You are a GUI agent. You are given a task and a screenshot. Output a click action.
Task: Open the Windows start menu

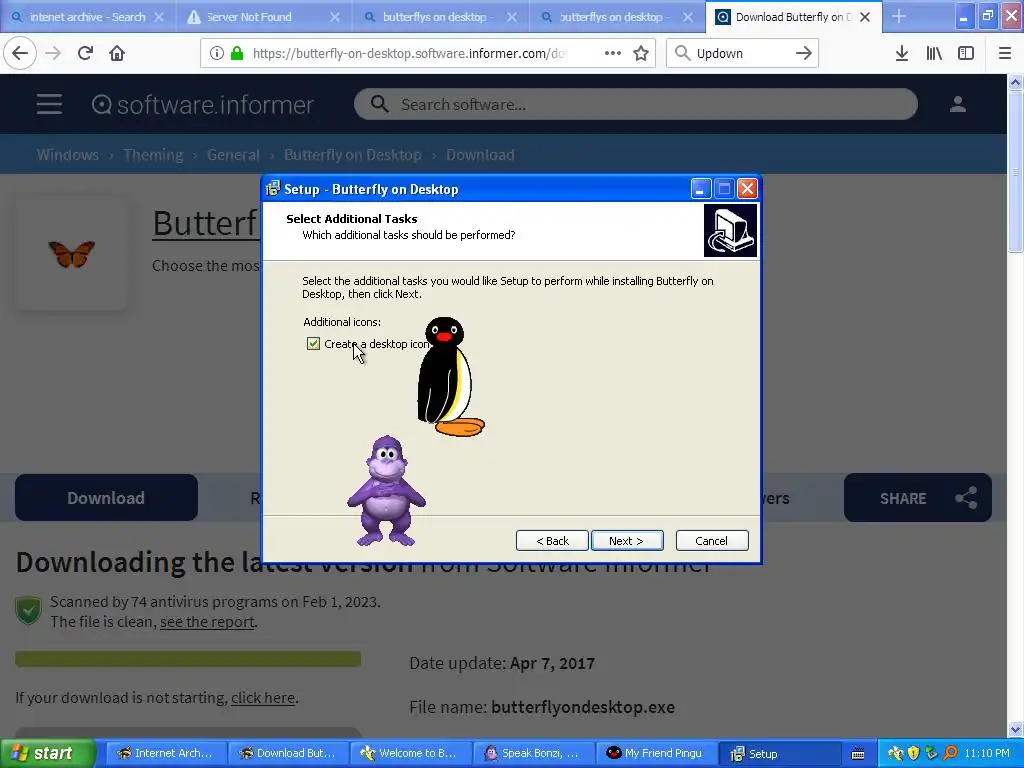pyautogui.click(x=47, y=753)
